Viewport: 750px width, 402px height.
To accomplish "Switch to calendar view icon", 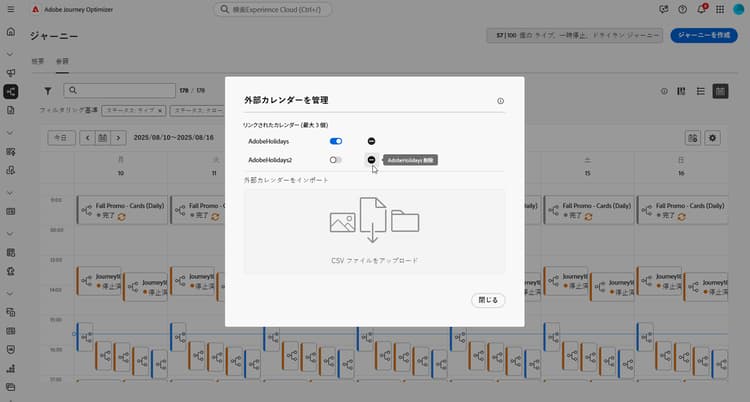I will (x=720, y=91).
